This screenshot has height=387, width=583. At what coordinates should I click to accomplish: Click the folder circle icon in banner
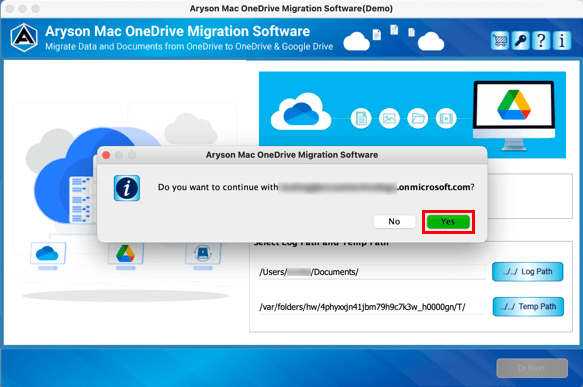[x=418, y=119]
